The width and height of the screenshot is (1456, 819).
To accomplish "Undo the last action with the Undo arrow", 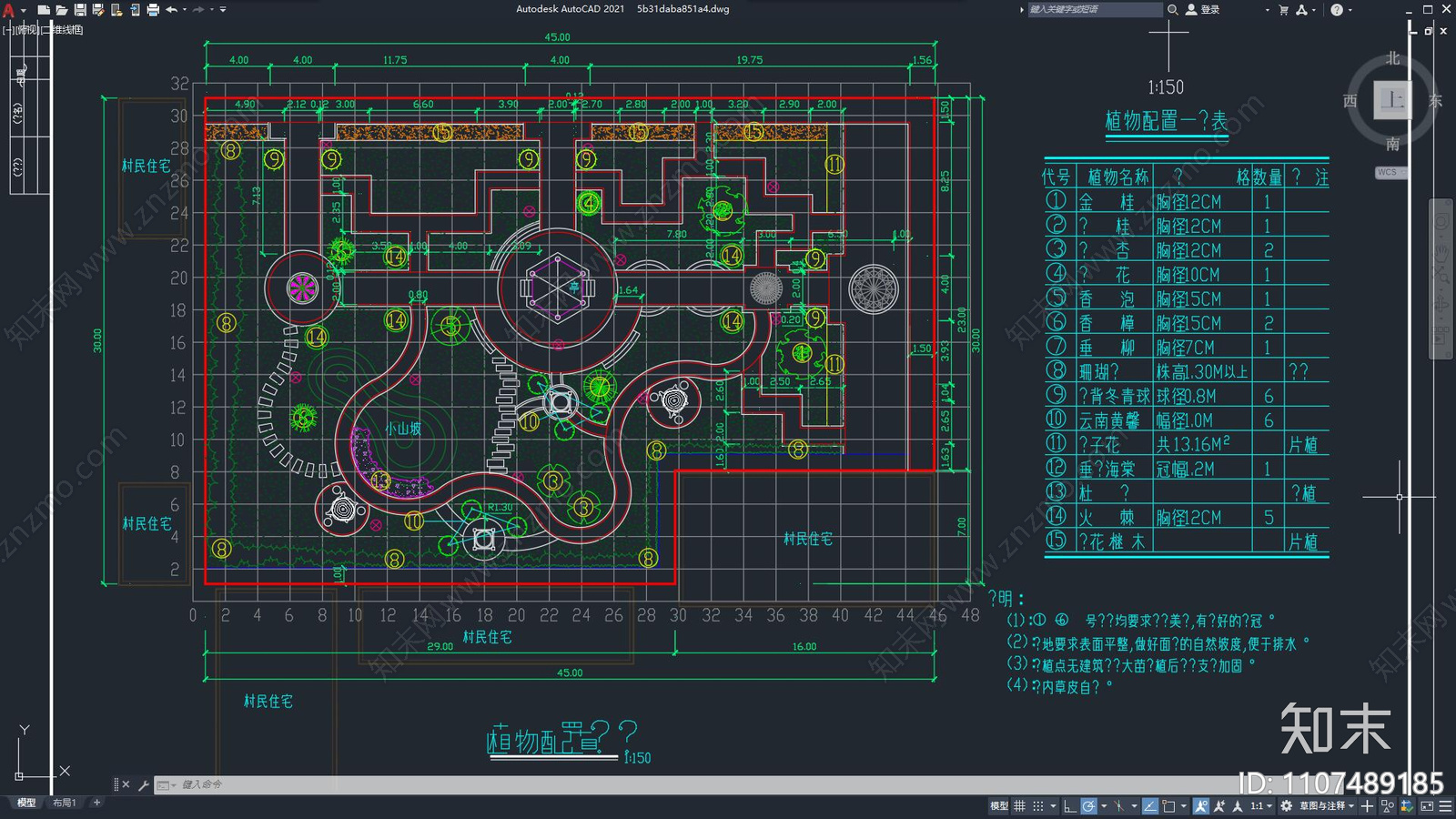I will pos(171,10).
